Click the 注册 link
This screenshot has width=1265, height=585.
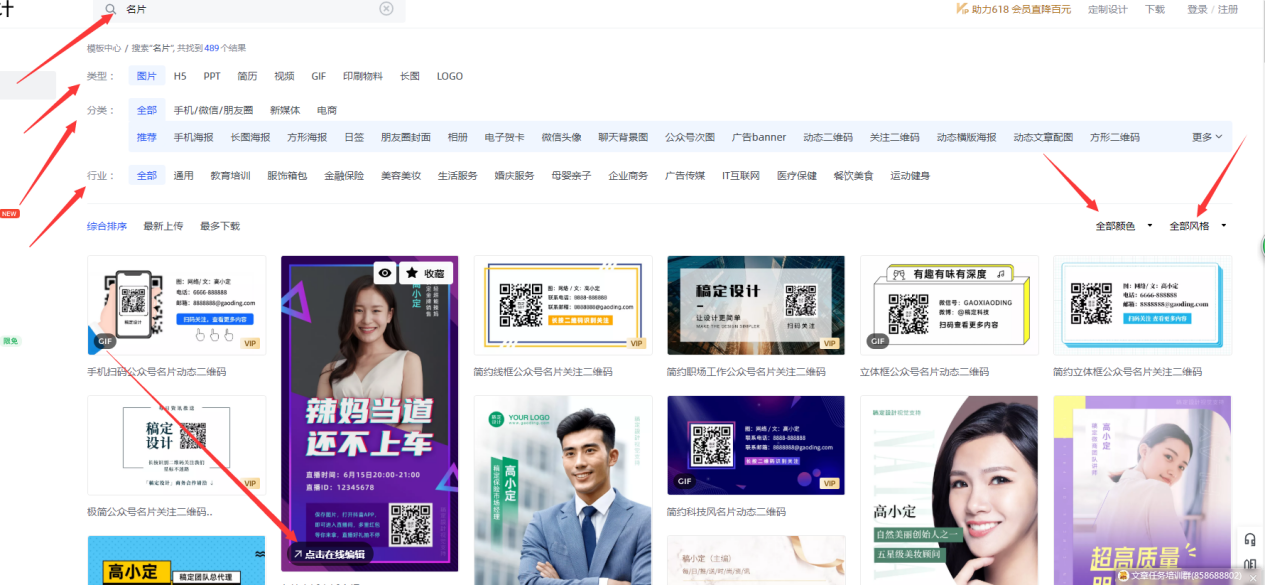point(1228,9)
